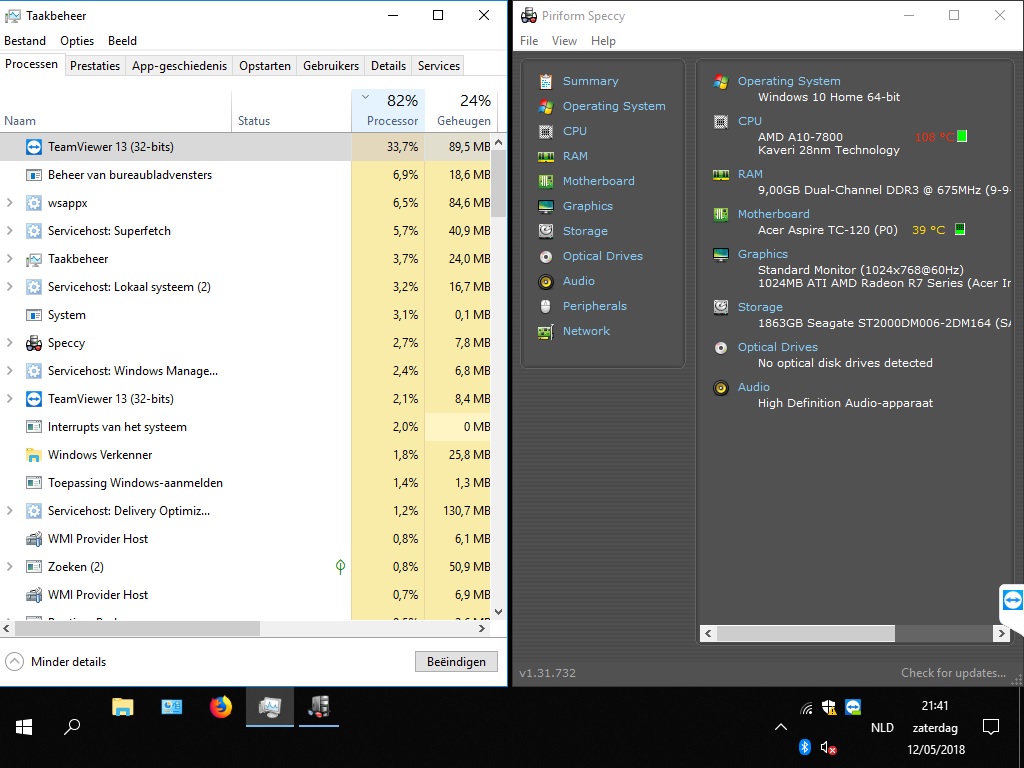Screen dimensions: 1024x768
Task: Select the Network icon in Speccy sidebar
Action: (546, 332)
